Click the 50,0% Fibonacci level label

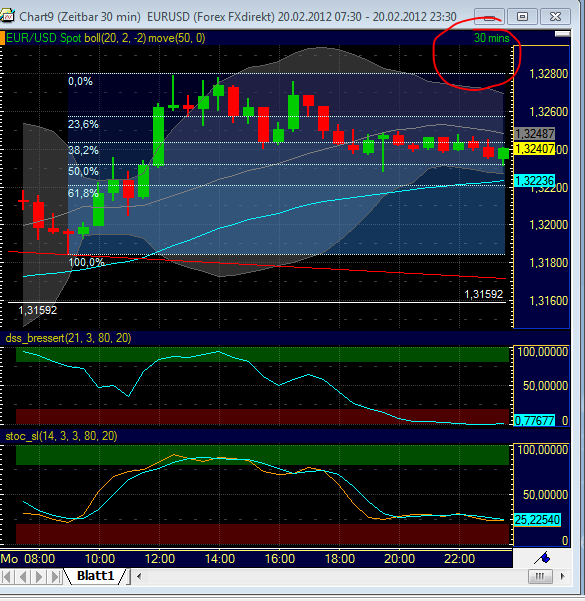pyautogui.click(x=83, y=171)
